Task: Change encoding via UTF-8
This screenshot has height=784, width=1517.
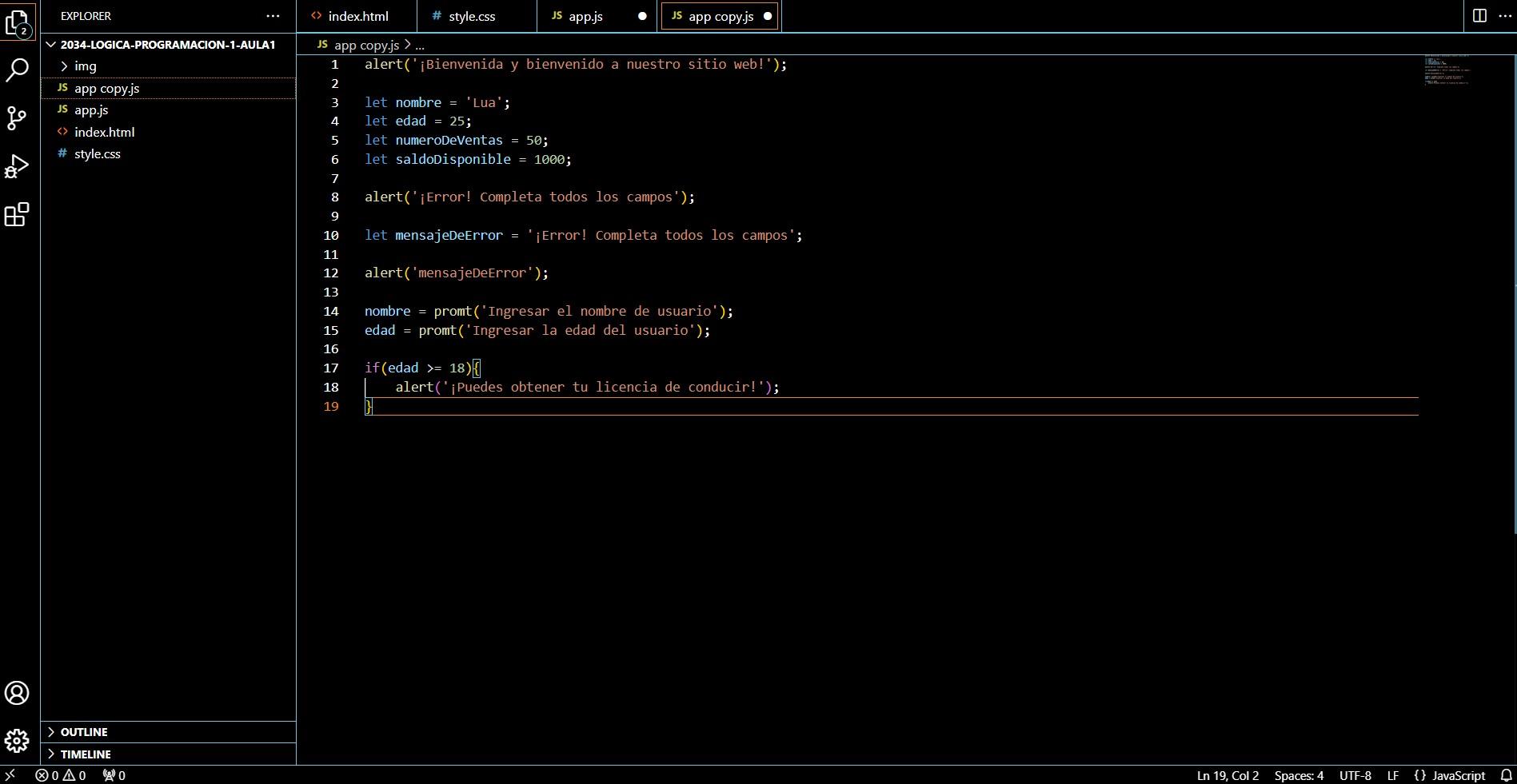Action: click(x=1355, y=775)
